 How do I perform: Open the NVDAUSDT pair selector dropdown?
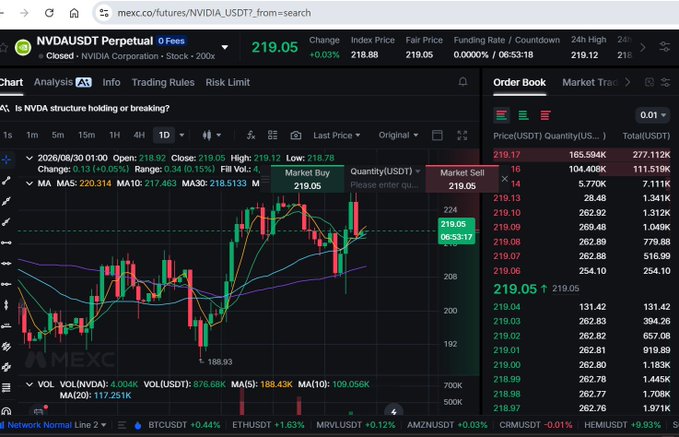[x=225, y=47]
